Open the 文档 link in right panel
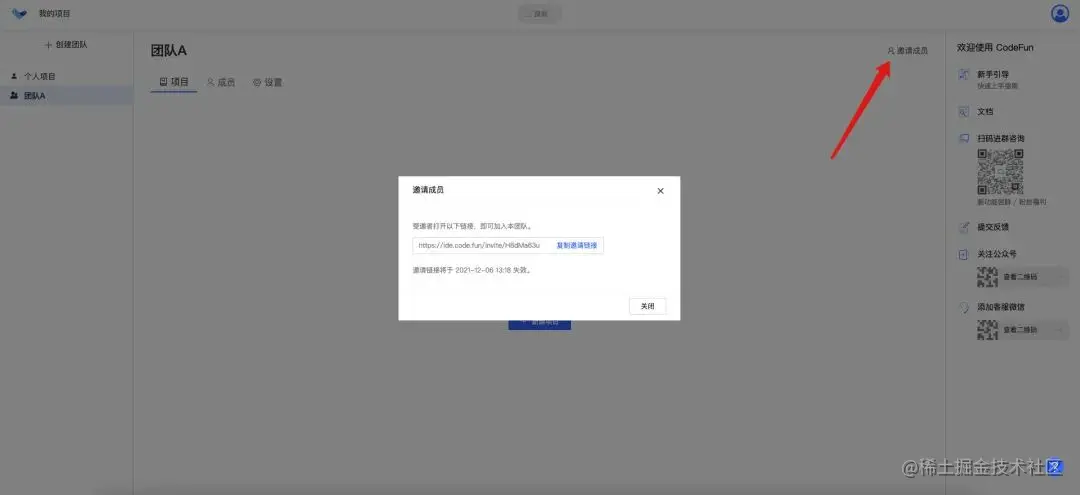This screenshot has width=1080, height=495. click(985, 112)
